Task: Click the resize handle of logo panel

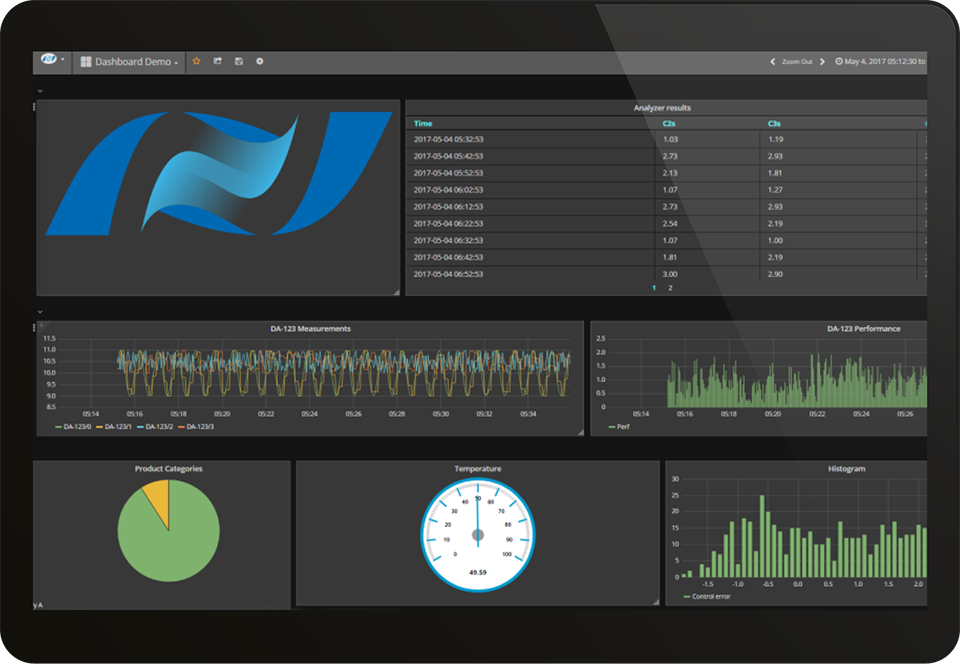Action: (396, 292)
